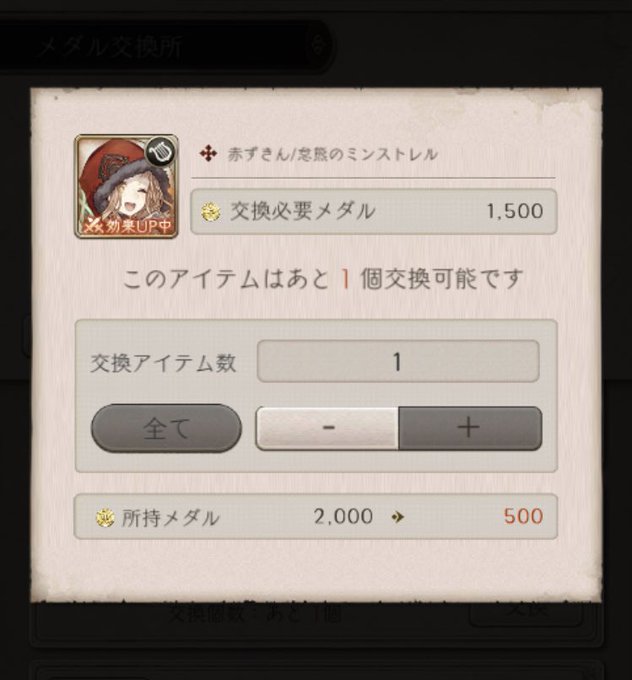Select all items with the 全て button

(x=166, y=428)
